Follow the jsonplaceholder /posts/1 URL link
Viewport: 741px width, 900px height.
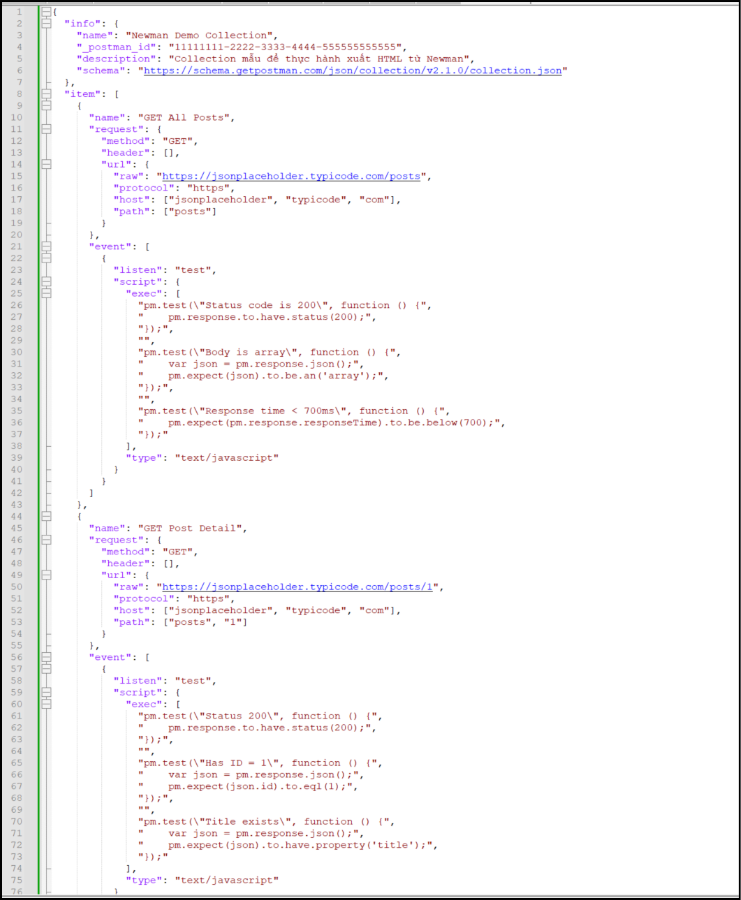click(301, 587)
